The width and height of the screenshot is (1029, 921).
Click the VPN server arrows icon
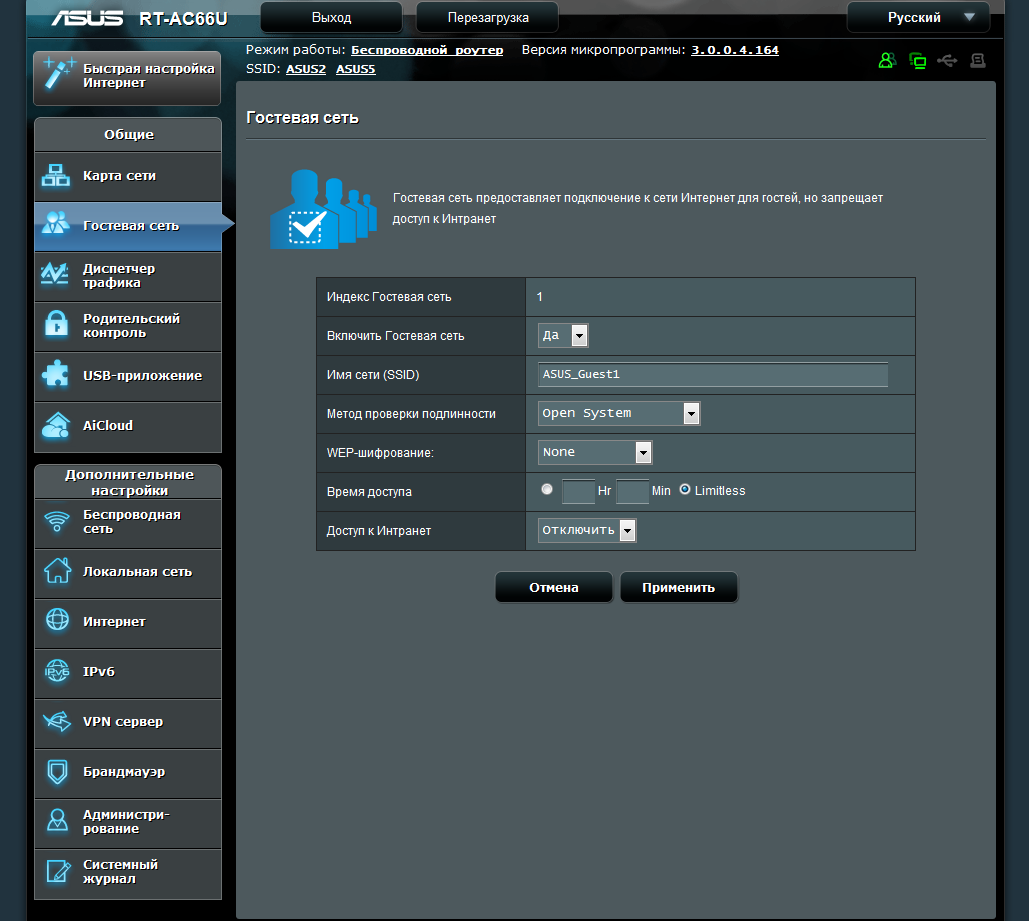pos(57,721)
